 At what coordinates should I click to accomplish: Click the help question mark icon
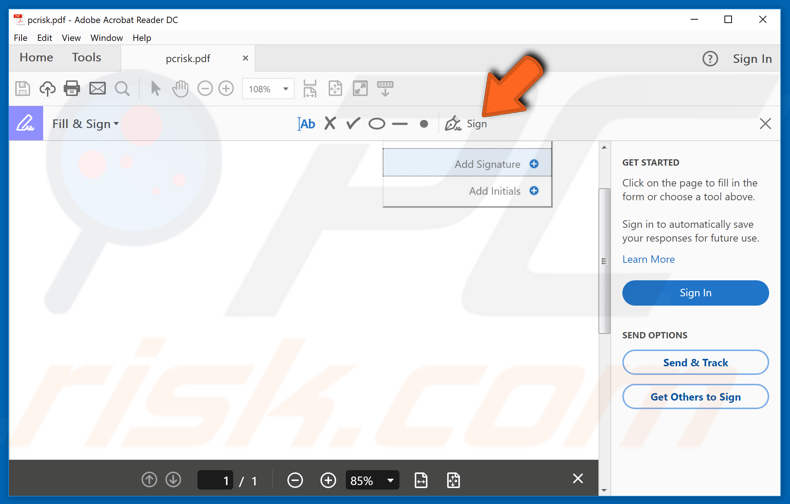[710, 59]
